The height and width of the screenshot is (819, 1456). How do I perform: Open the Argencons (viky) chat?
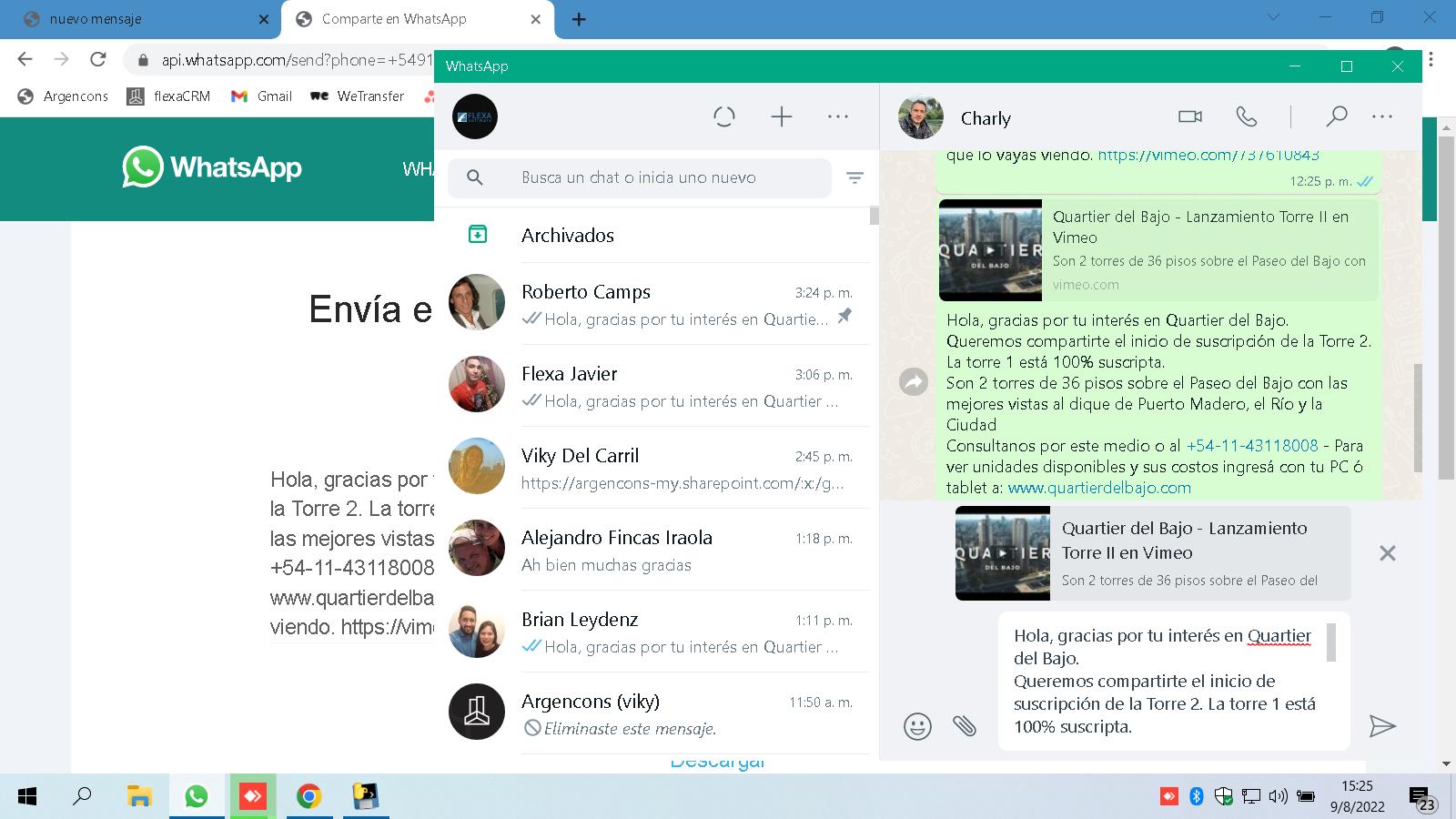tap(652, 713)
